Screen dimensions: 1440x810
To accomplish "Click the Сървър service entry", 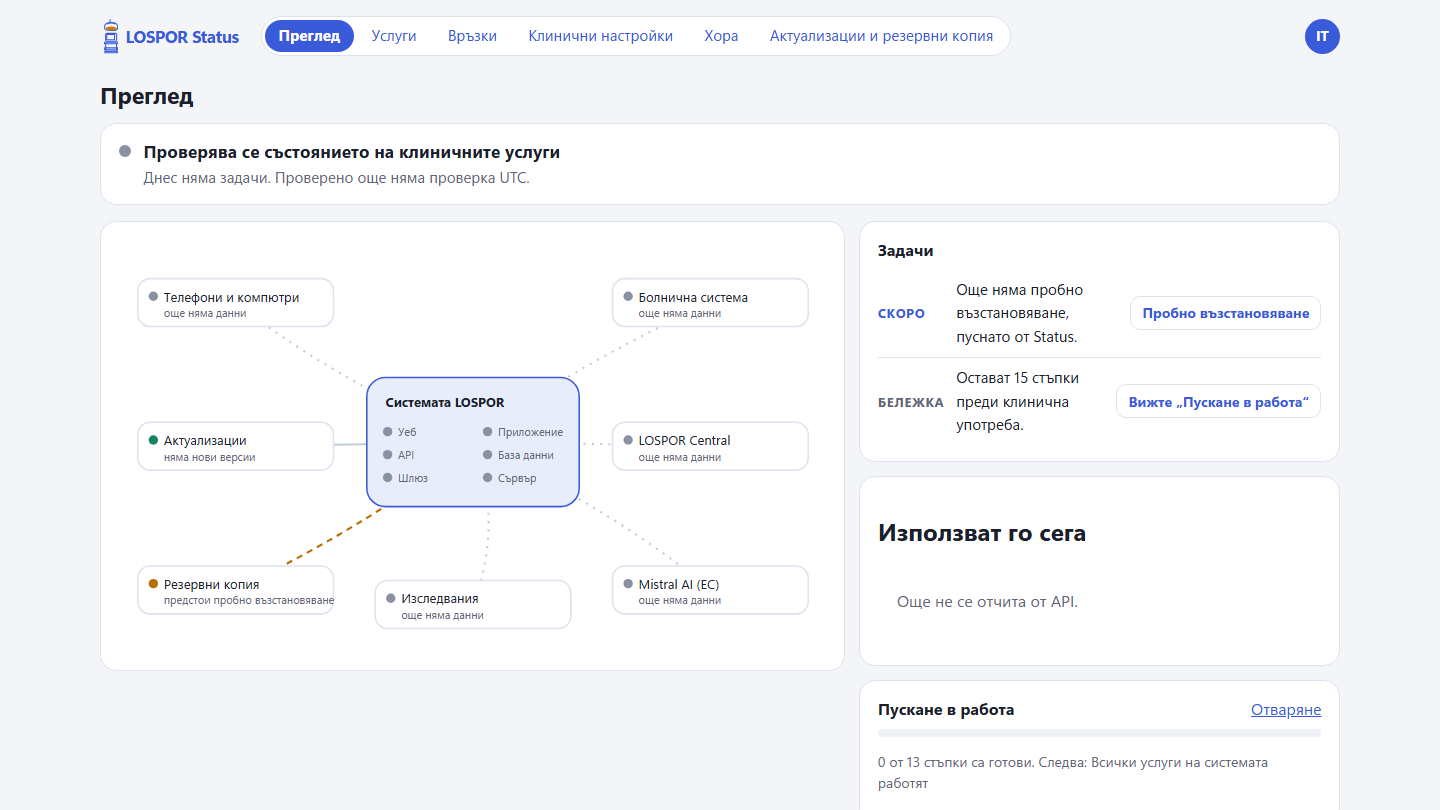I will [510, 478].
